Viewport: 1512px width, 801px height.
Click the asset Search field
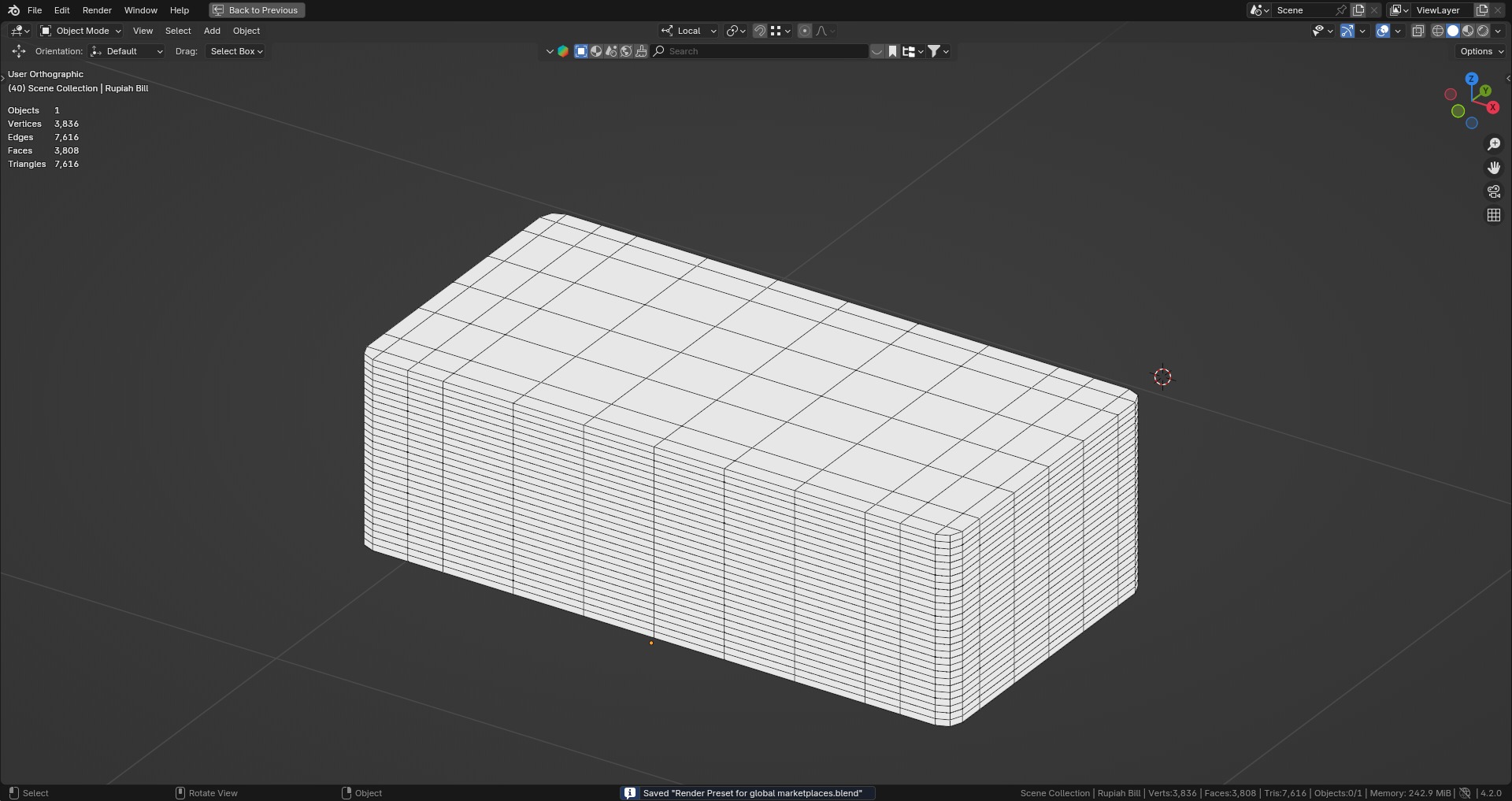[x=760, y=51]
